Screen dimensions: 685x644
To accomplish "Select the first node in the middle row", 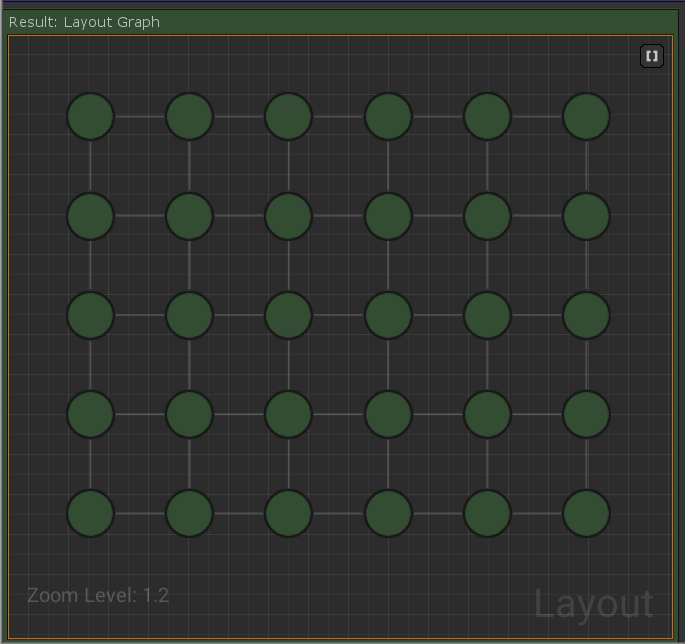I will click(90, 315).
